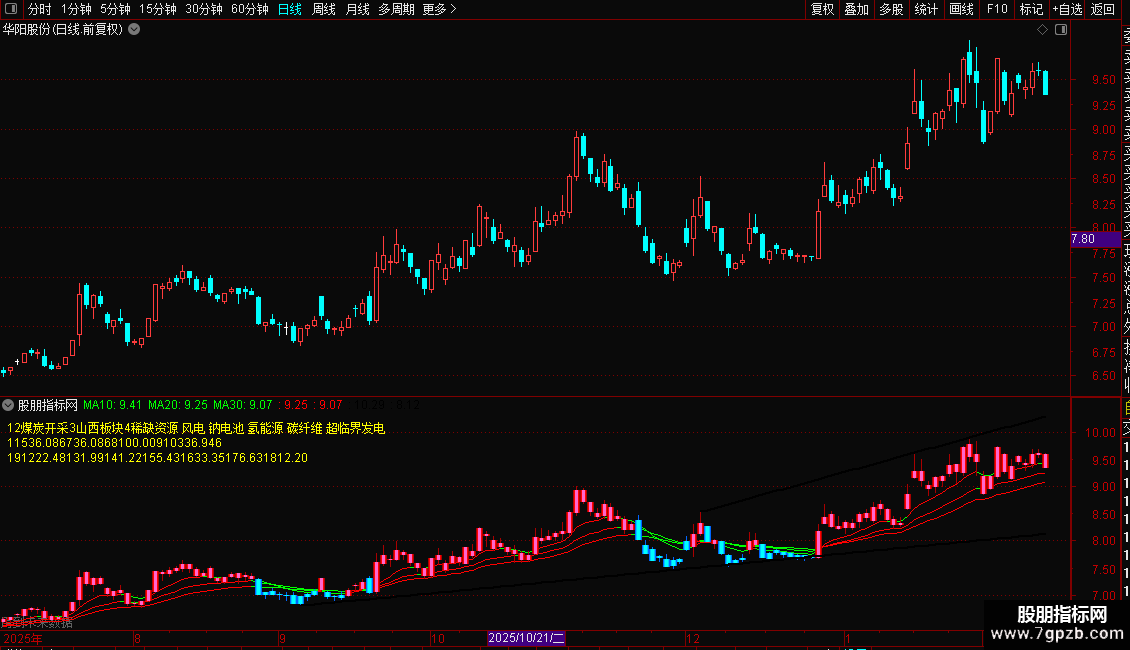Switch to 周线 weekly chart
This screenshot has height=650, width=1130.
tap(324, 9)
